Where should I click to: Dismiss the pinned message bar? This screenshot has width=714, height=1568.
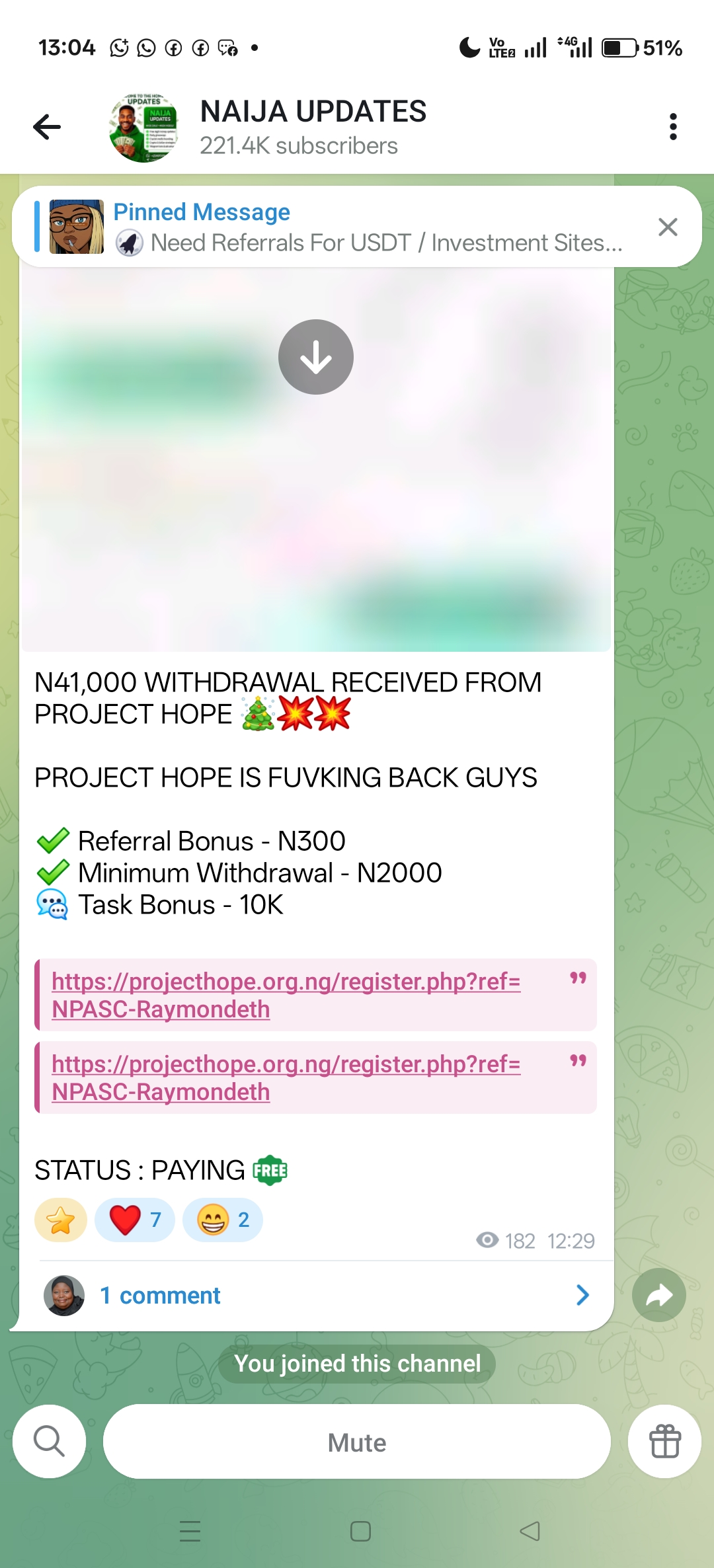coord(668,227)
